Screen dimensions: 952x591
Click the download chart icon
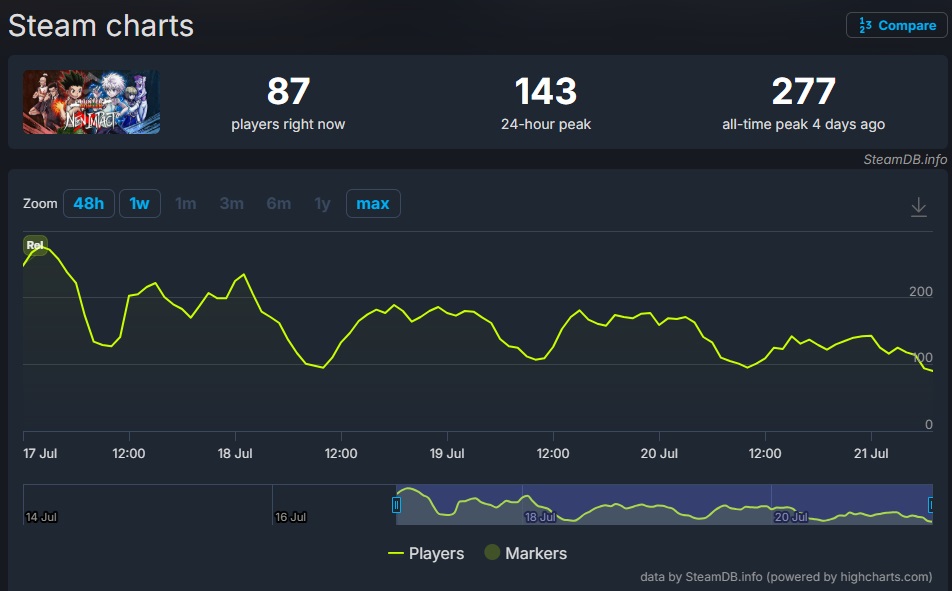click(919, 207)
